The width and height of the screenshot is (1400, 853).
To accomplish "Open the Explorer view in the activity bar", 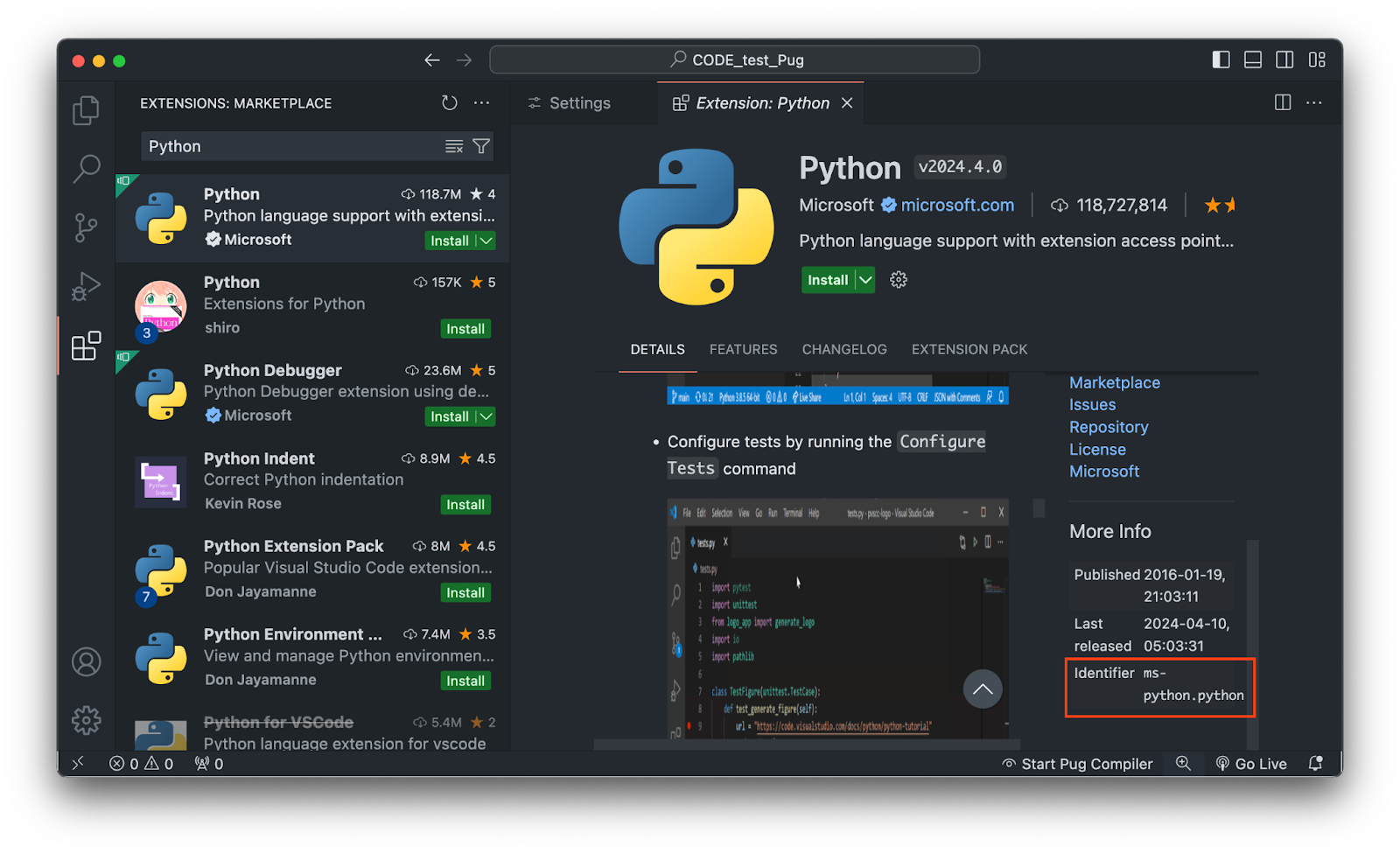I will pos(86,109).
